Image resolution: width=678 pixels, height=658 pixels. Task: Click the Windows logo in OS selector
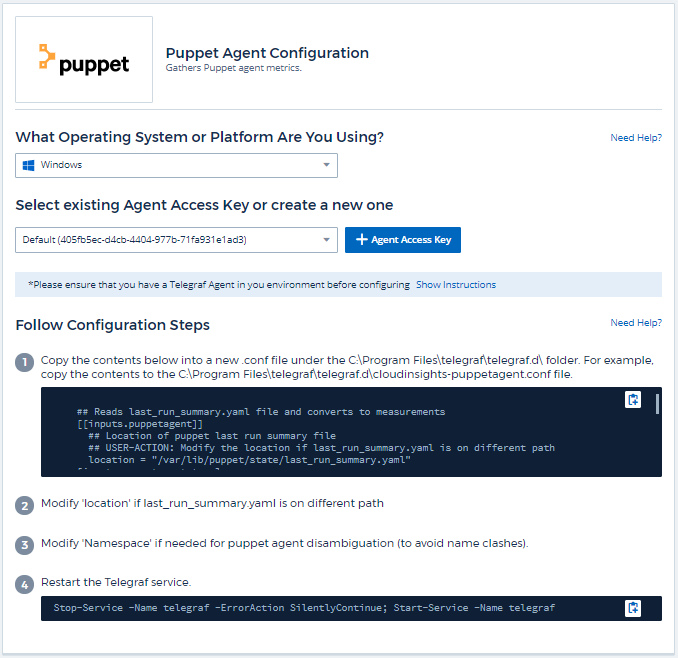(x=29, y=165)
